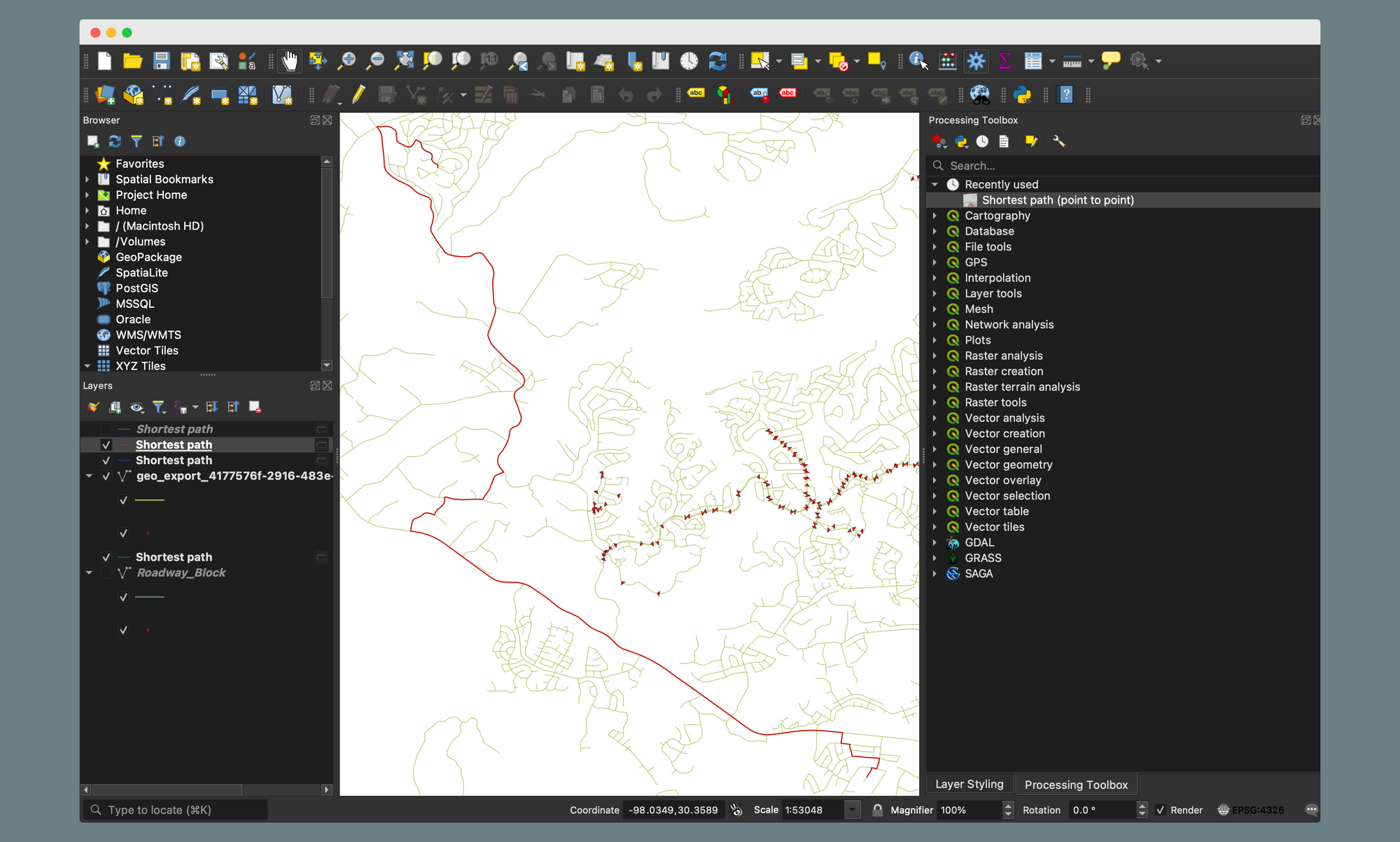Uncheck the underlined Shortest path layer
Image resolution: width=1400 pixels, height=842 pixels.
[x=106, y=445]
